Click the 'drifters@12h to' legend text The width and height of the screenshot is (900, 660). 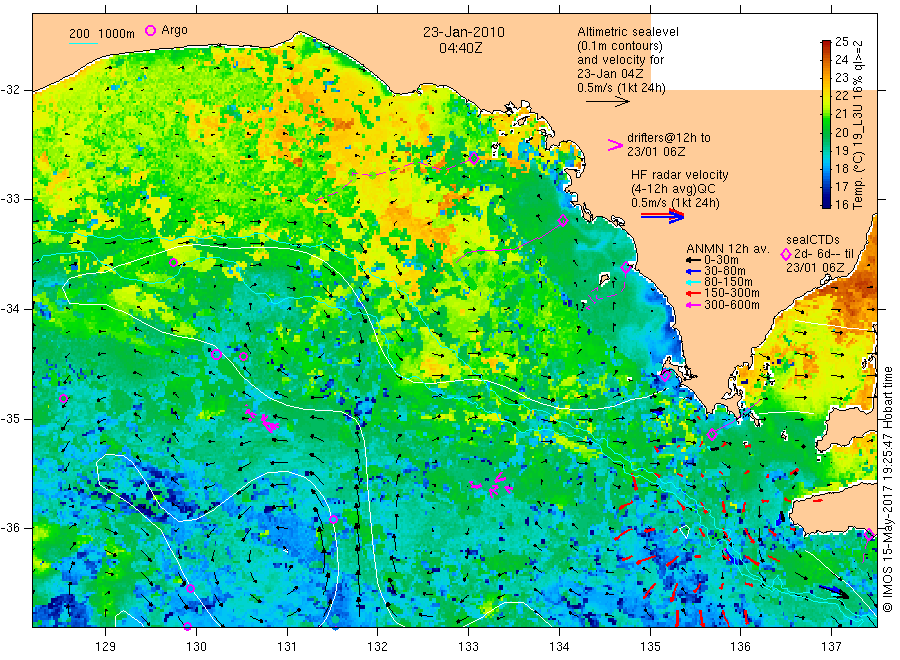[x=669, y=138]
